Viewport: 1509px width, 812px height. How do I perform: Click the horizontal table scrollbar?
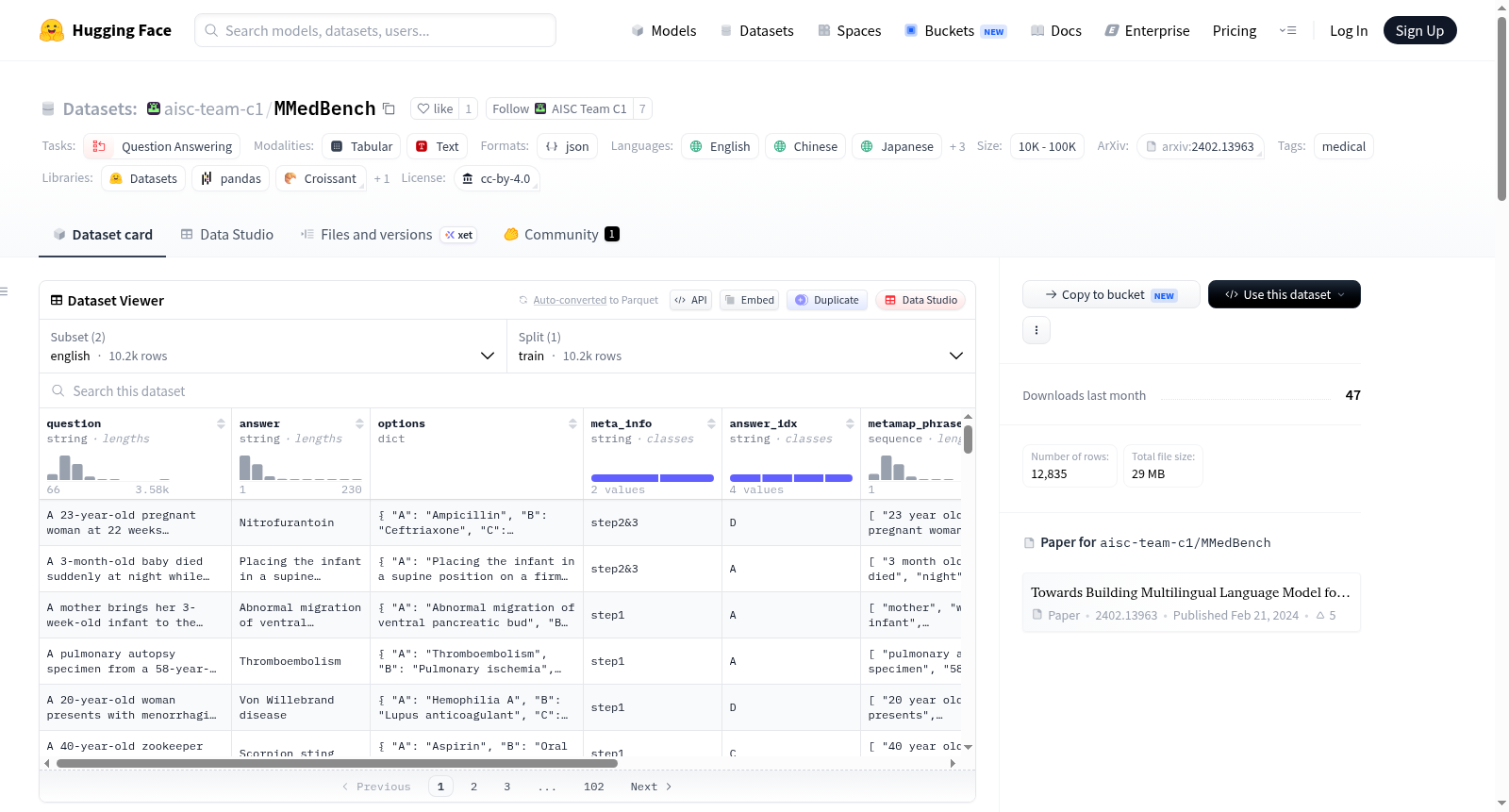pos(337,763)
